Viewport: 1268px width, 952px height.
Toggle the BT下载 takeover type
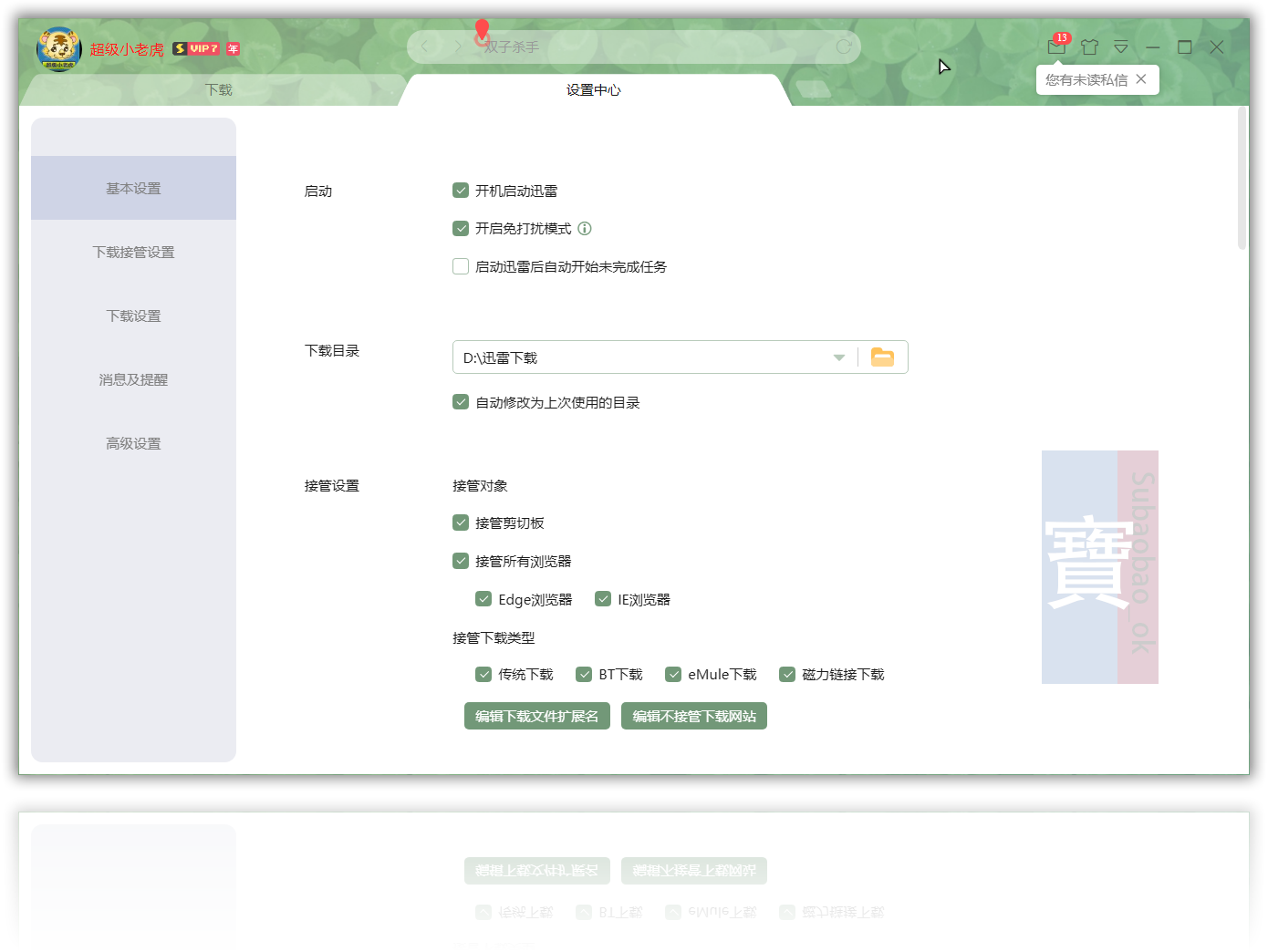(x=584, y=674)
